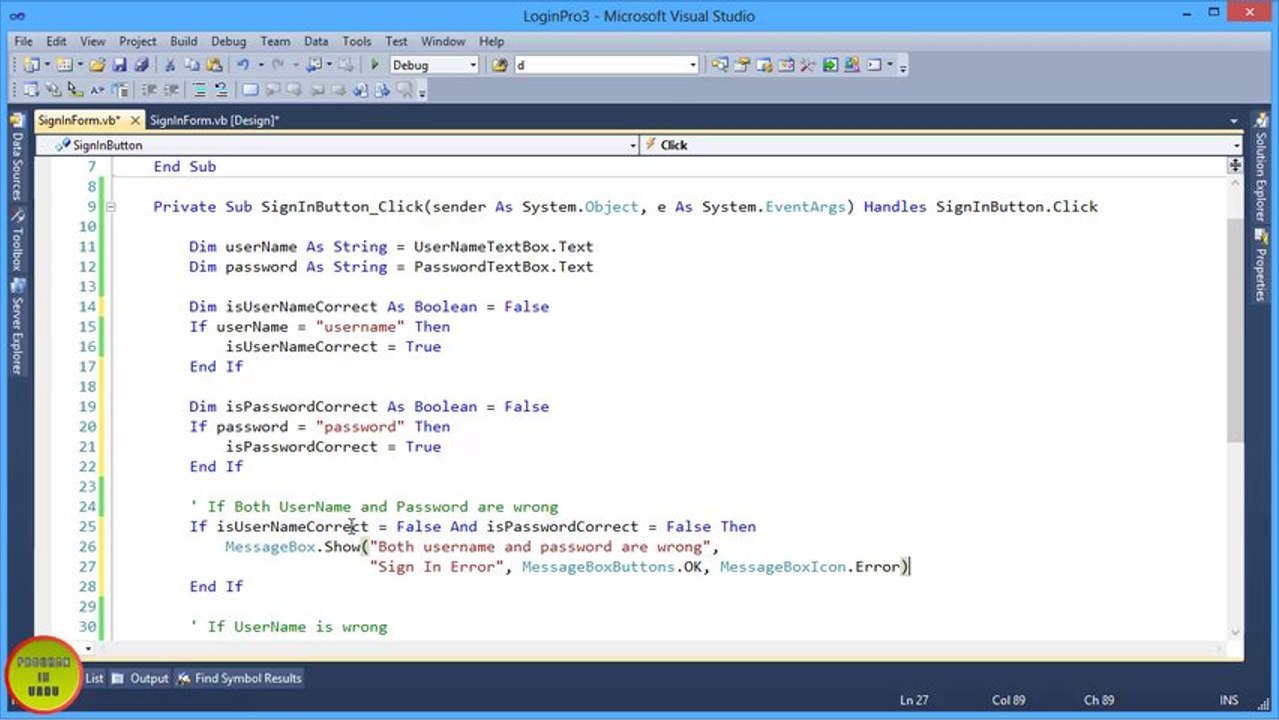Click the Copy toolbar icon
This screenshot has width=1279, height=720.
click(192, 65)
